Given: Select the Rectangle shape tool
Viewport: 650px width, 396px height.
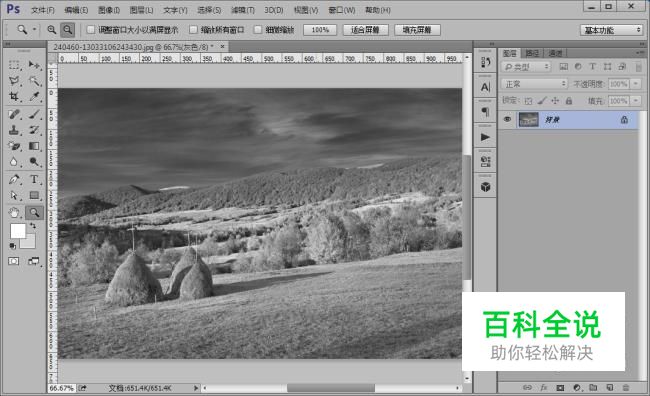Looking at the screenshot, I should coord(34,195).
